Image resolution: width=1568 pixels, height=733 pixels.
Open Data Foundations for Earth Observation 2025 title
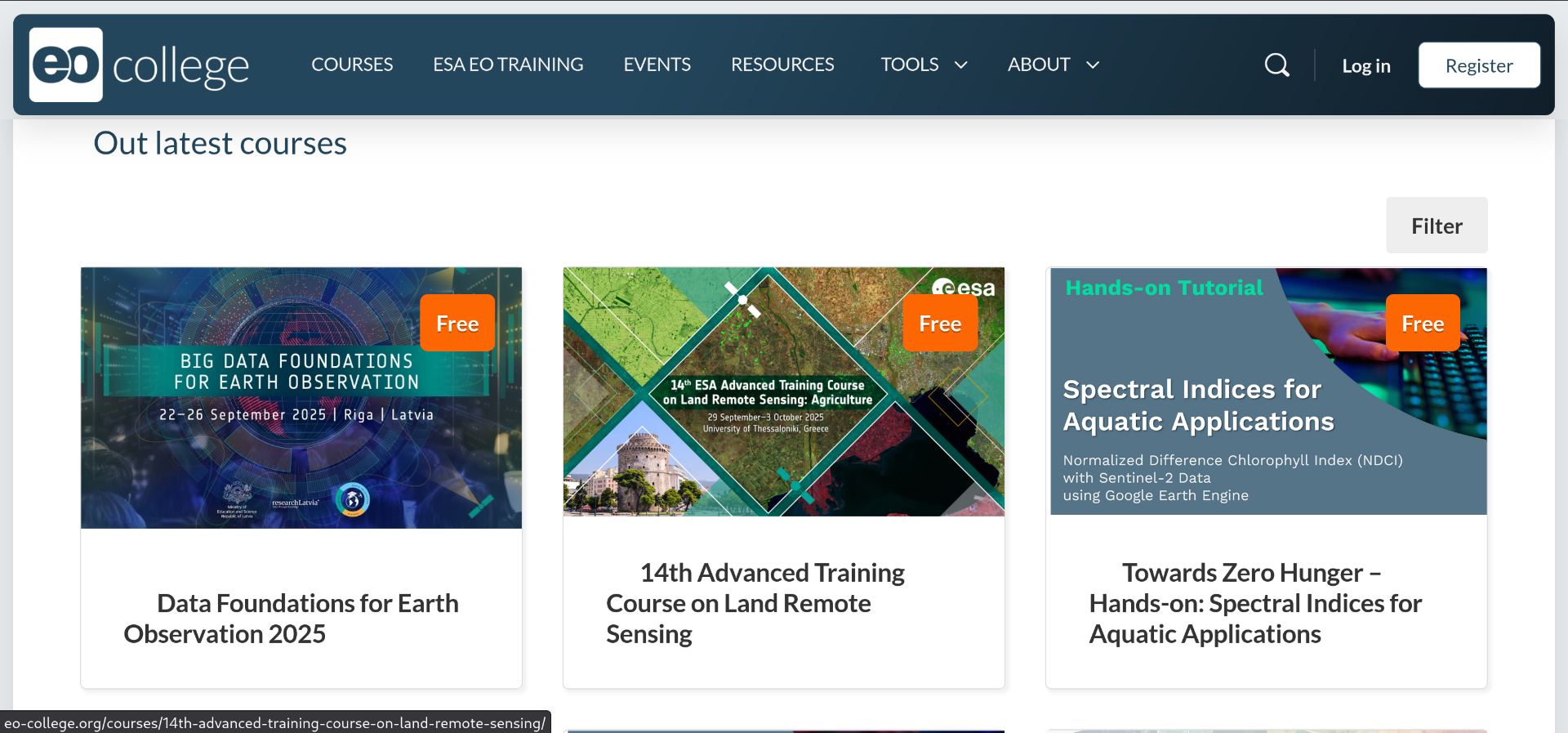[x=291, y=619]
